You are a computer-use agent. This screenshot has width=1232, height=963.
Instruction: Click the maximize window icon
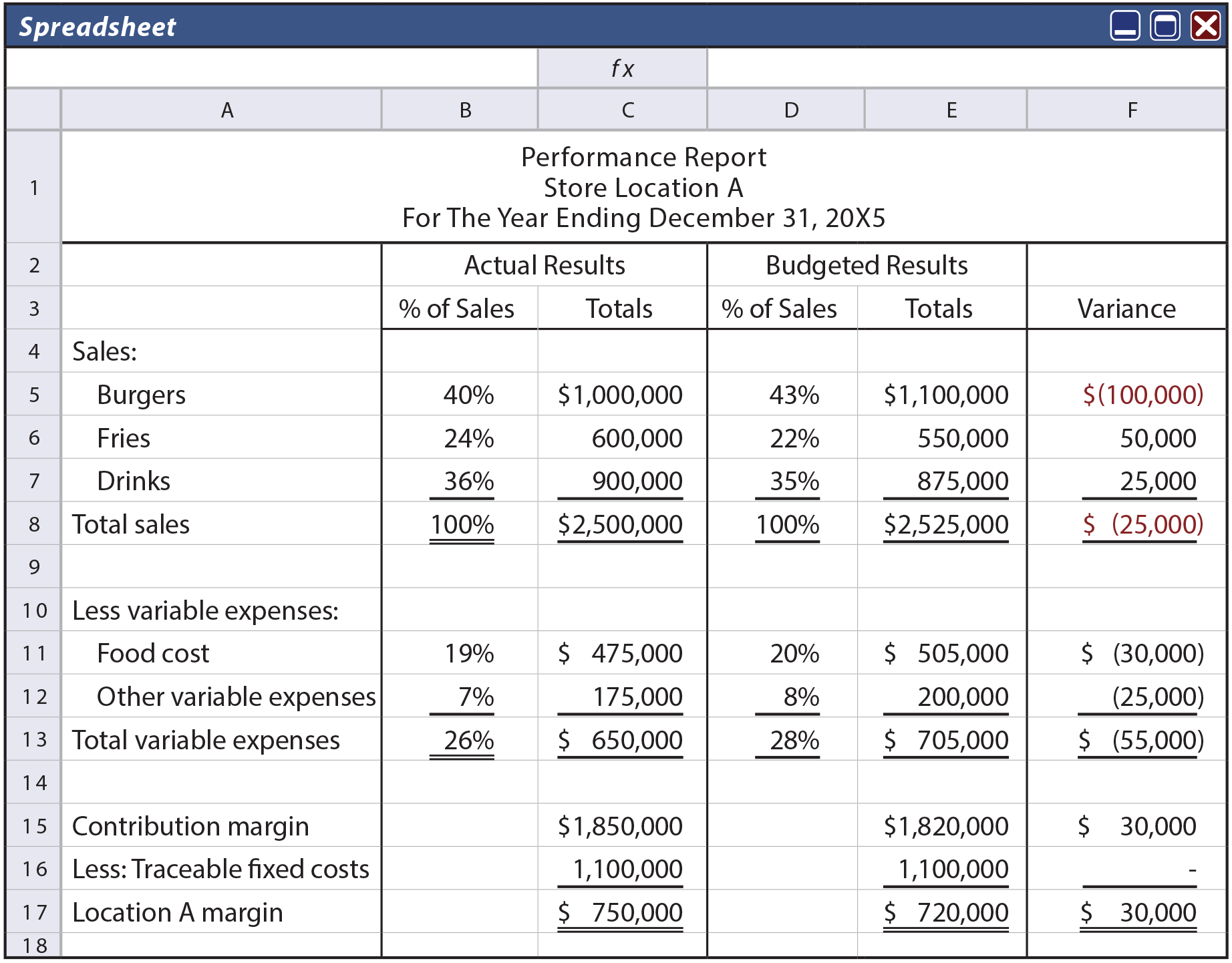[x=1165, y=26]
